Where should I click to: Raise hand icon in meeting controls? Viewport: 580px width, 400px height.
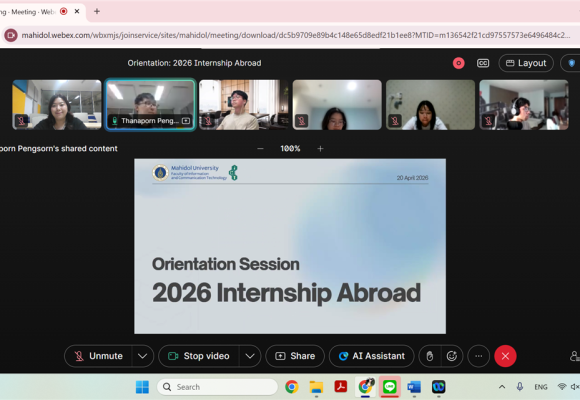pos(430,356)
